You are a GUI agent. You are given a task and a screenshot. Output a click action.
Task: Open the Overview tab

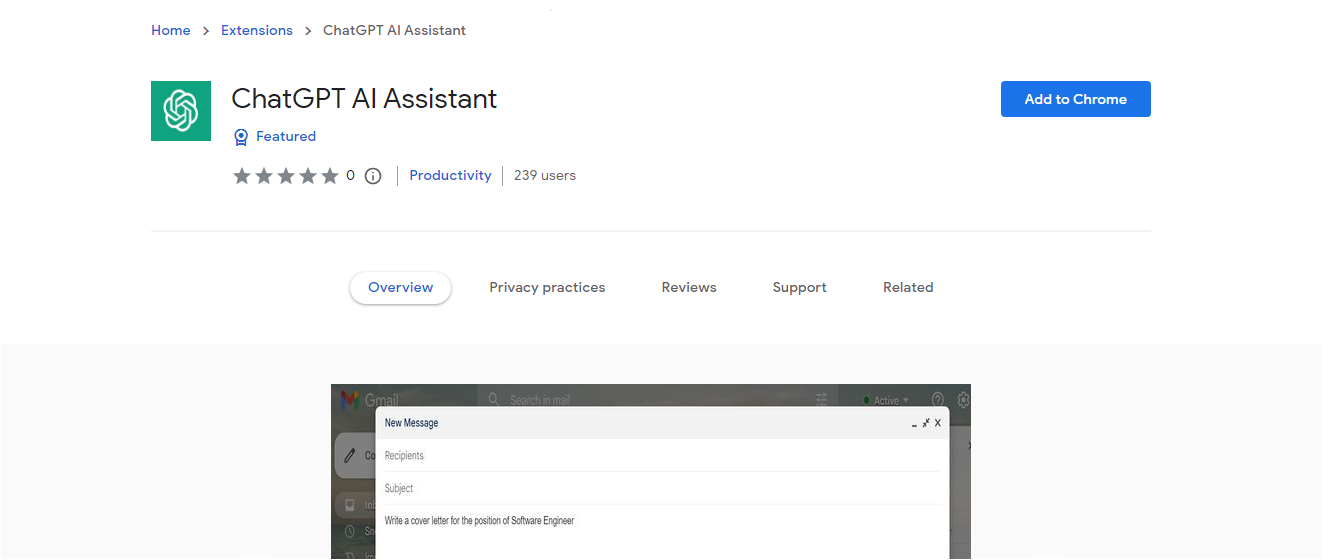tap(400, 288)
